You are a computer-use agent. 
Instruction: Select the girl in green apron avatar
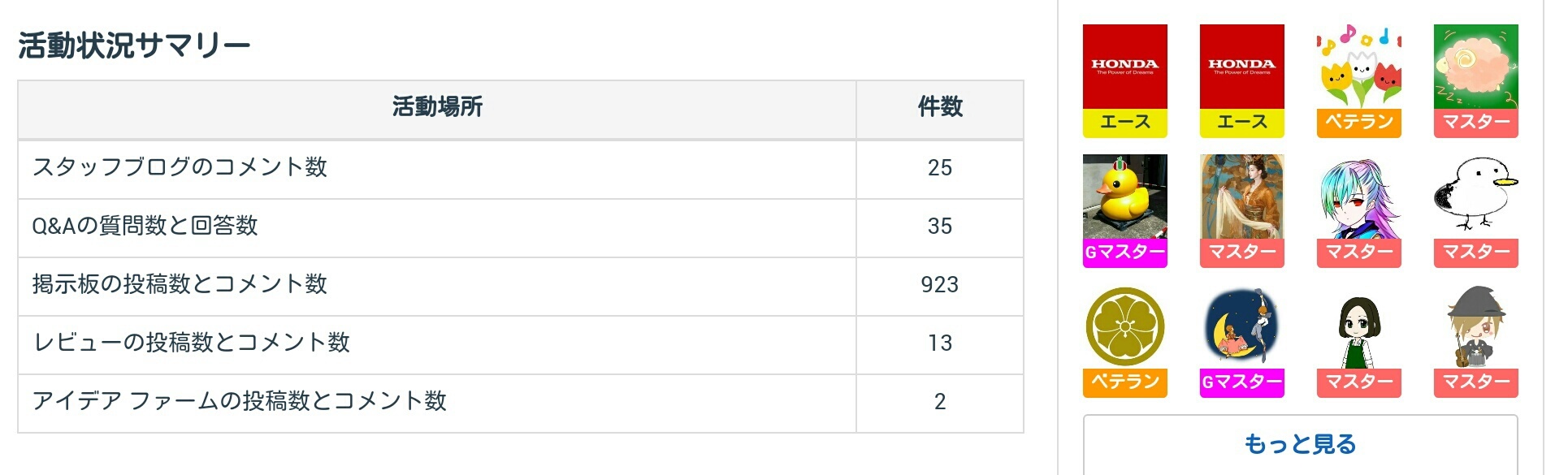pos(1358,326)
